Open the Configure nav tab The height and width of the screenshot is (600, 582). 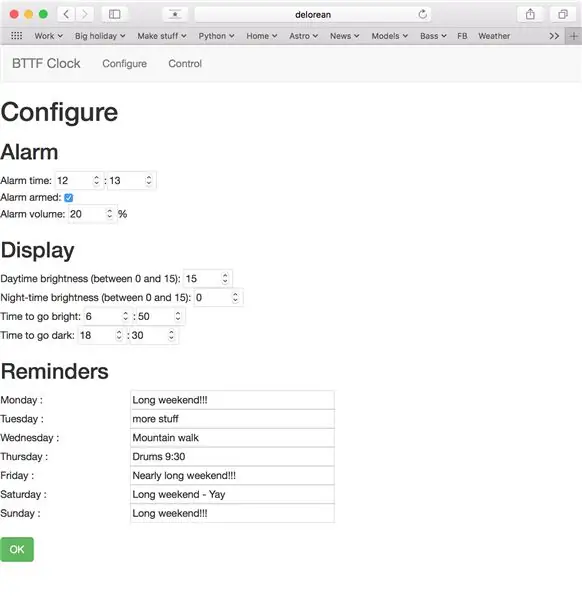[124, 64]
